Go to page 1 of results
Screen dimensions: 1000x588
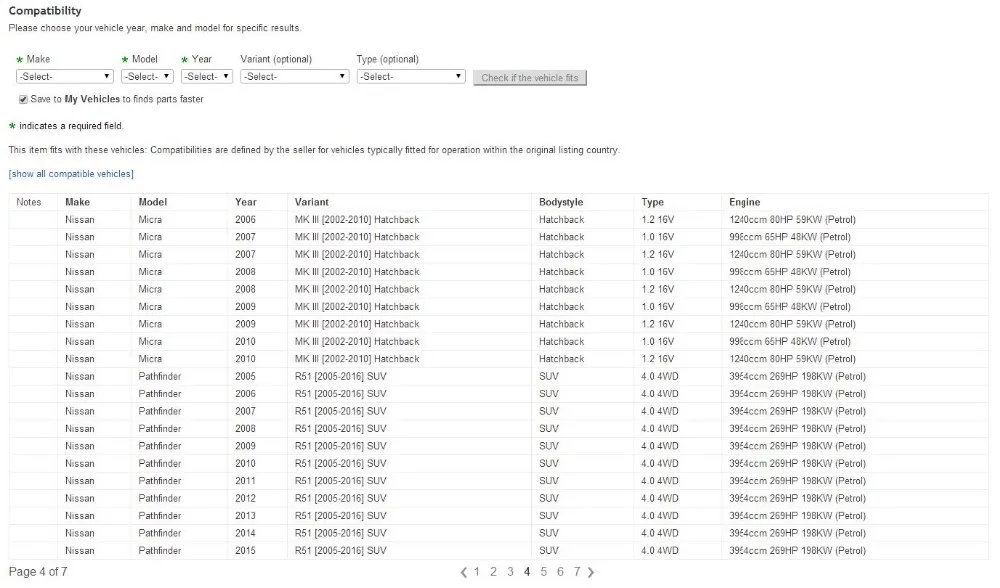pyautogui.click(x=476, y=572)
